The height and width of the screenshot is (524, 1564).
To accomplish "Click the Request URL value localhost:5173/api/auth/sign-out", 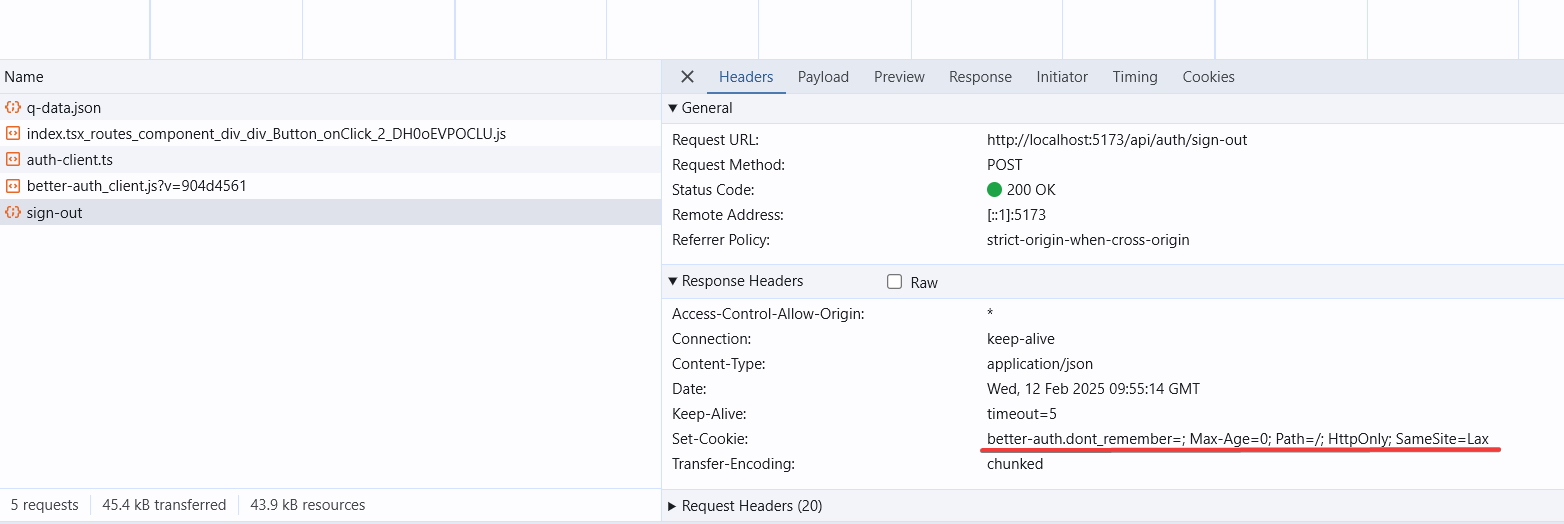I will coord(1117,140).
